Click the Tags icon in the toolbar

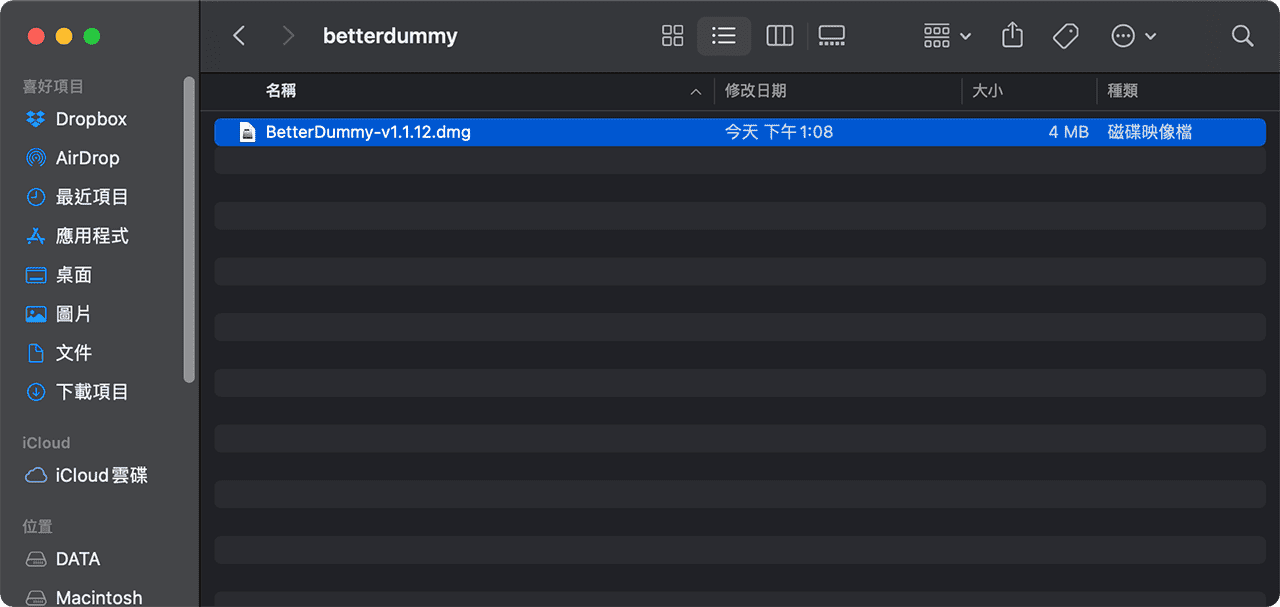point(1065,35)
